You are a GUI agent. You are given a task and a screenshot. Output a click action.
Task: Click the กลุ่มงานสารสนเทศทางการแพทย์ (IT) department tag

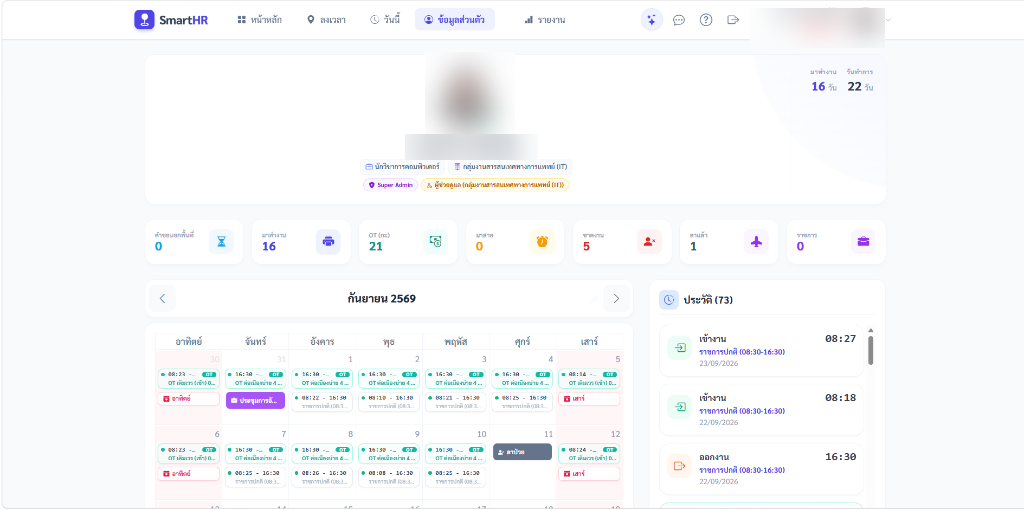point(511,167)
